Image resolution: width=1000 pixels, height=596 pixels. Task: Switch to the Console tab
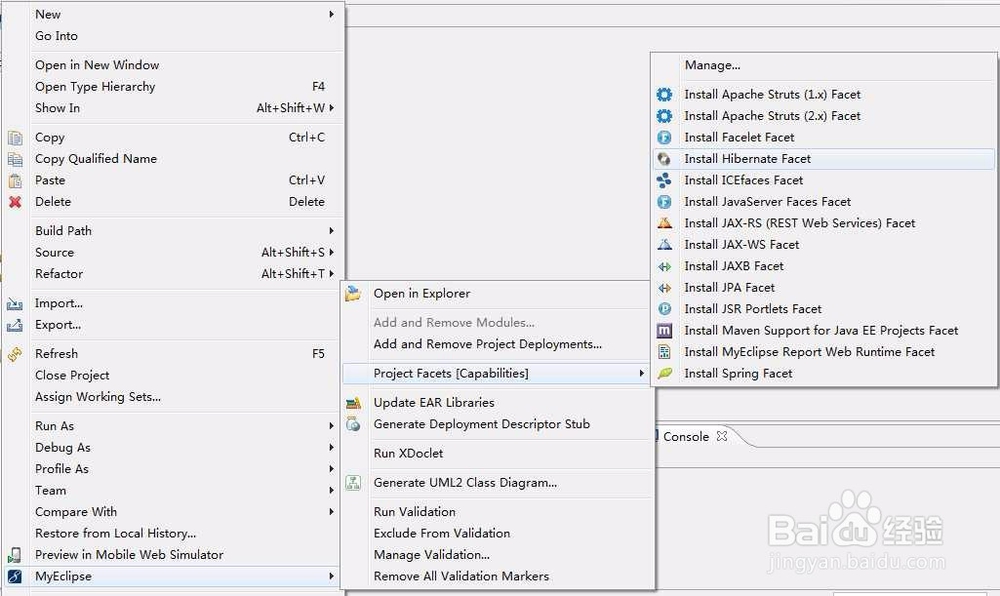point(686,437)
